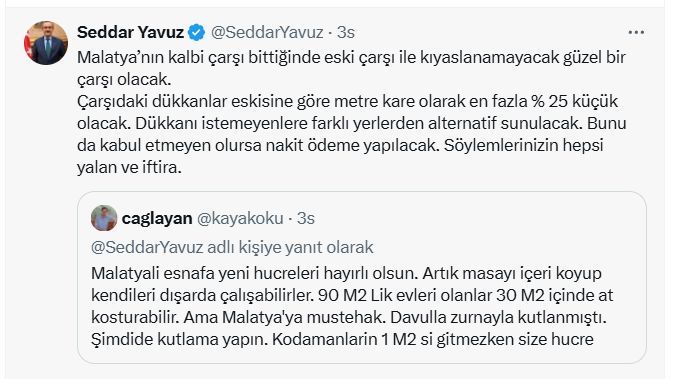Click quoted line mentioning '90 M2 Lik evleri'
Image resolution: width=673 pixels, height=379 pixels.
(352, 295)
